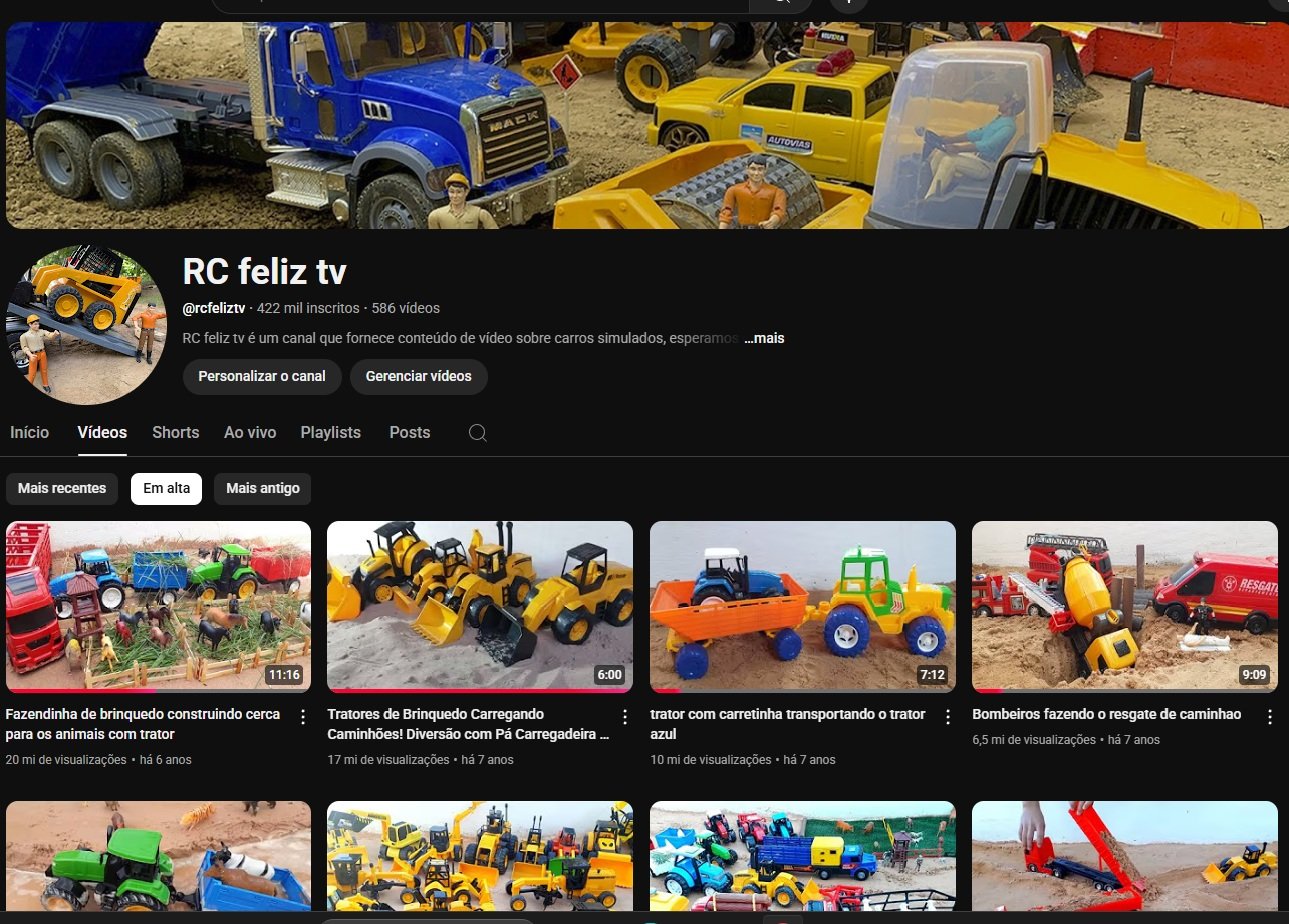Open second-row red dump truck with hand thumbnail
1289x924 pixels.
tap(1125, 855)
